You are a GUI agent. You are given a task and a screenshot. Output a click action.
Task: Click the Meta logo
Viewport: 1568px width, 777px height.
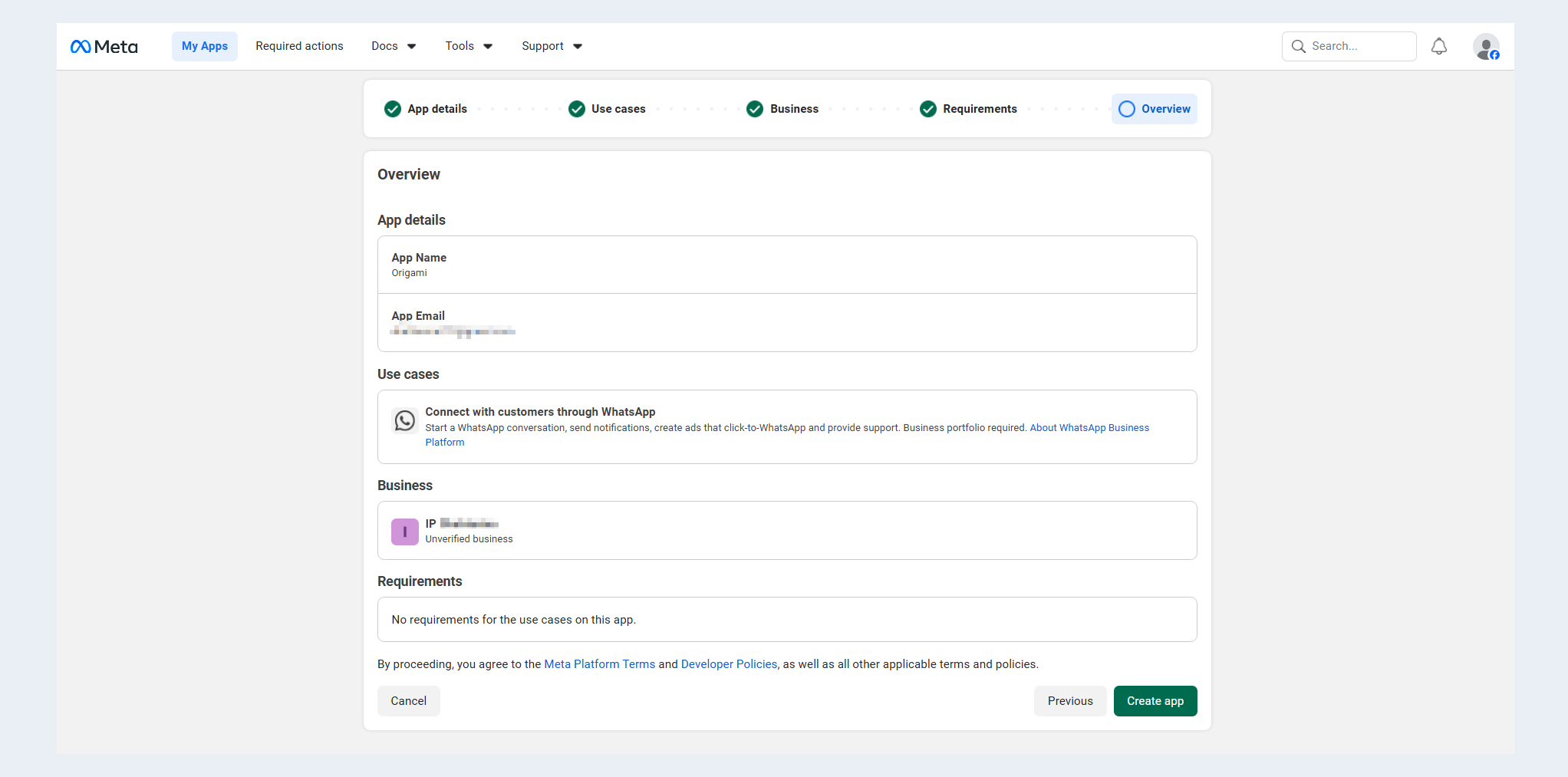(x=104, y=47)
